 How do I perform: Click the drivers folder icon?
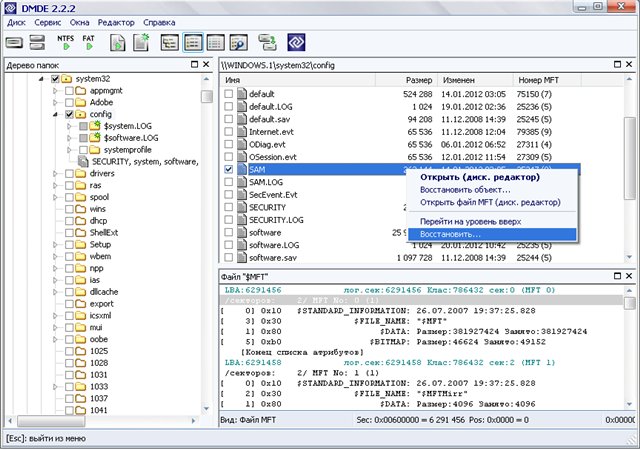81,174
